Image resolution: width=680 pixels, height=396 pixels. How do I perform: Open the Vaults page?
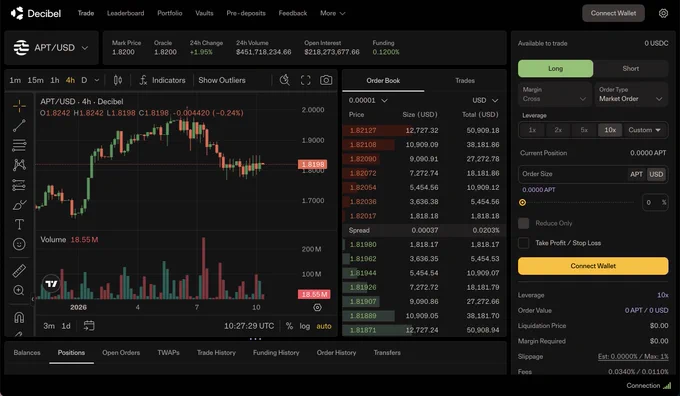click(204, 13)
